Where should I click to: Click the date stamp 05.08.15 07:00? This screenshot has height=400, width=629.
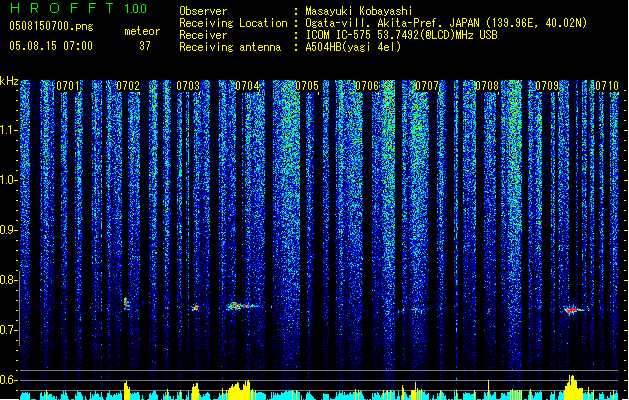51,46
